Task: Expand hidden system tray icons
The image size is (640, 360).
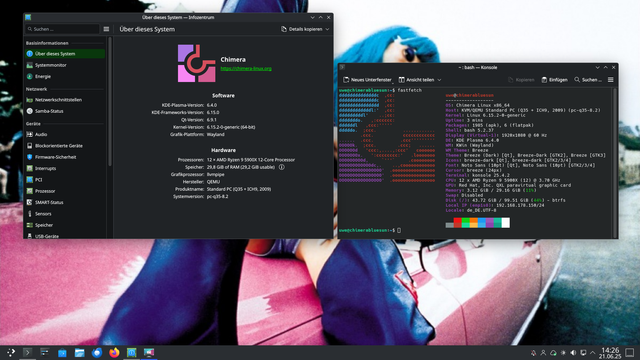Action: click(593, 353)
